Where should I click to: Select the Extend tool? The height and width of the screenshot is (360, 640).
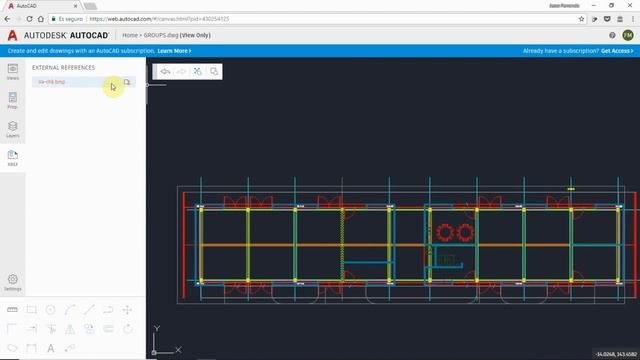coord(31,329)
